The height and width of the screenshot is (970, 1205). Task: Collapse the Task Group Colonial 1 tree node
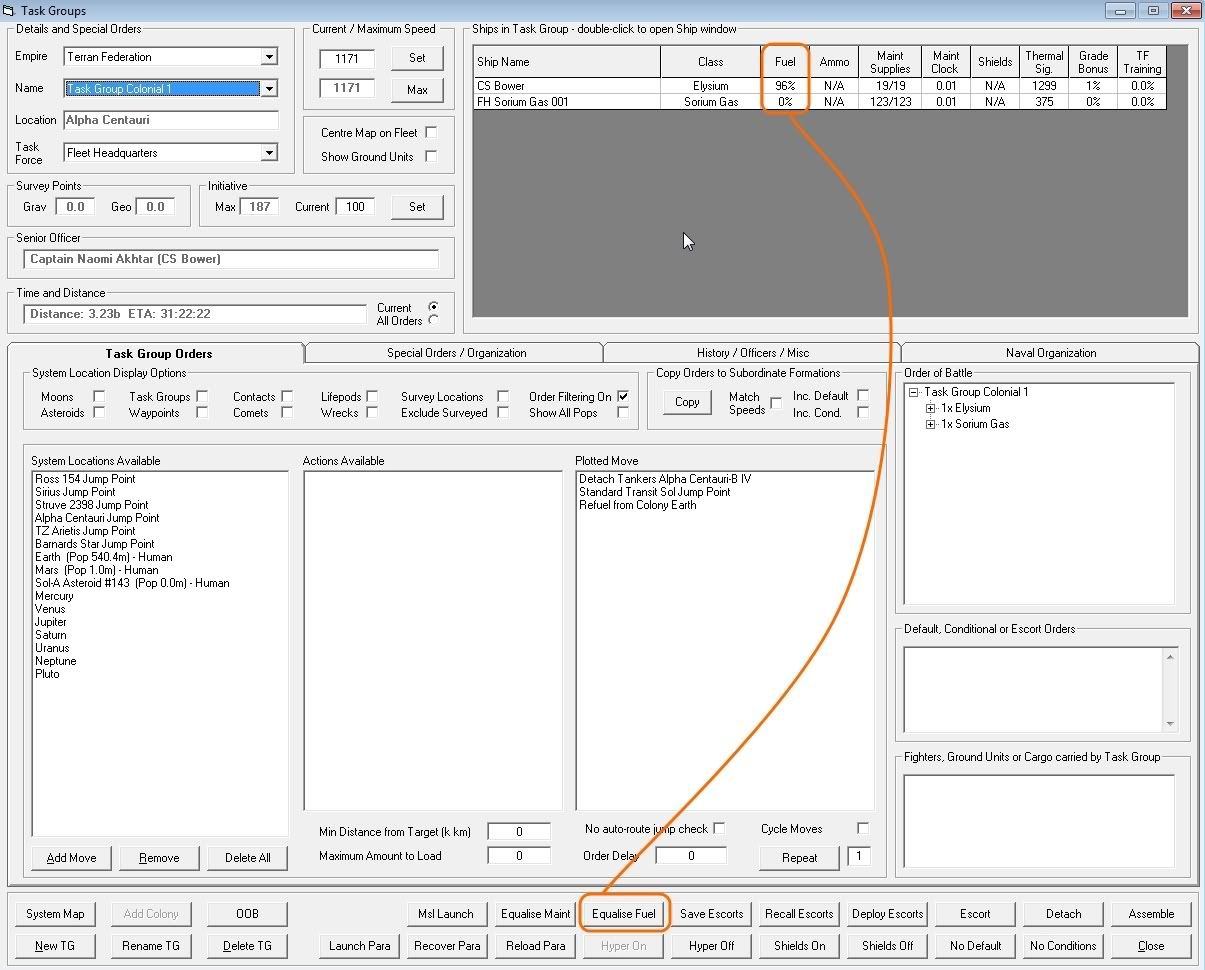coord(914,392)
